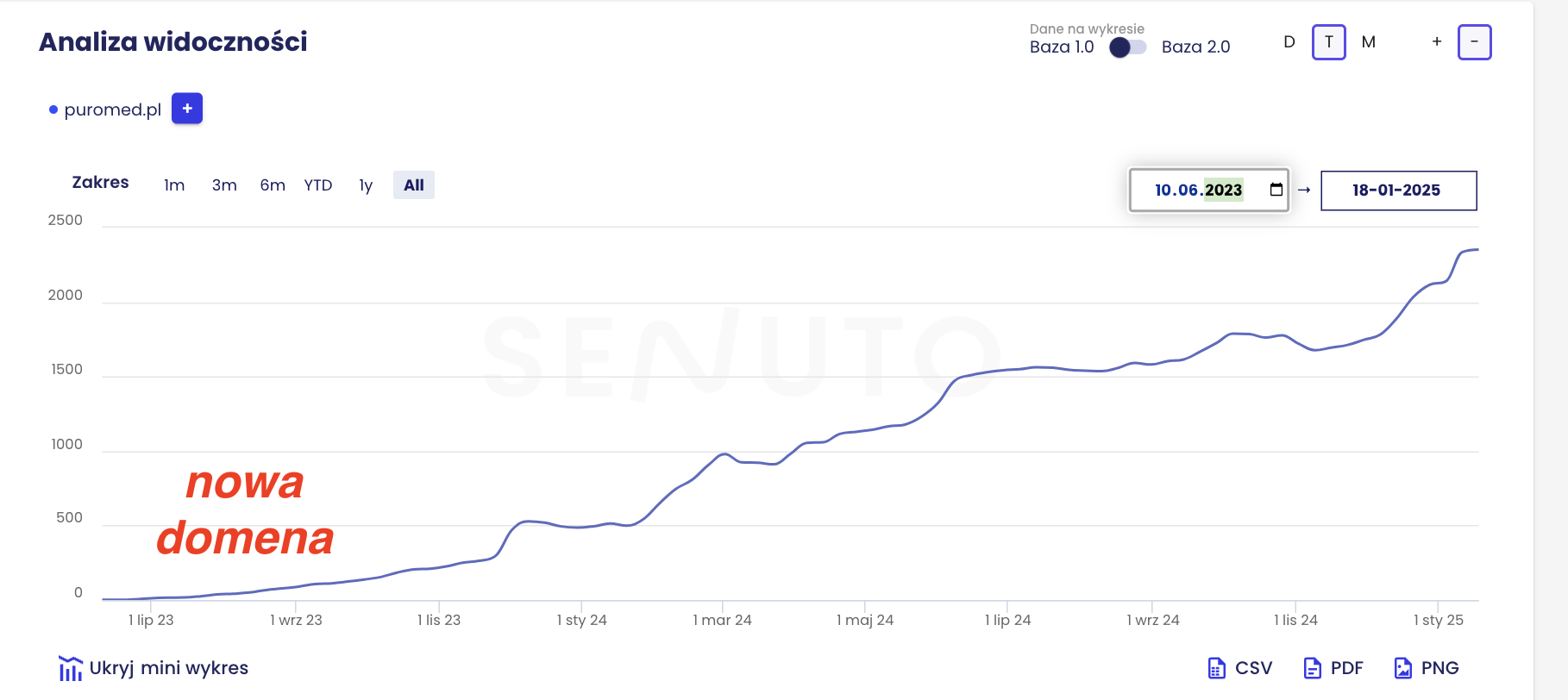Open the calendar picker in start date field
The width and height of the screenshot is (1568, 700).
point(1276,190)
